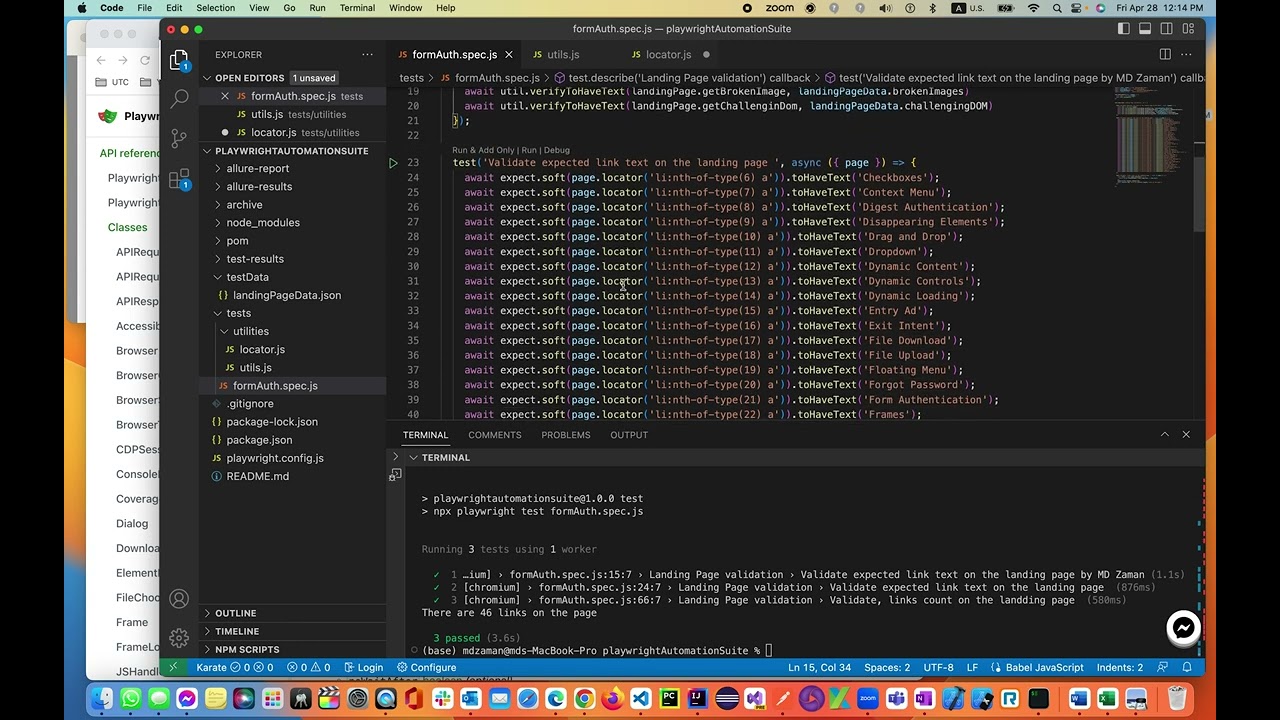Open the Extensions view
Screen dimensions: 1280x720
click(x=179, y=179)
